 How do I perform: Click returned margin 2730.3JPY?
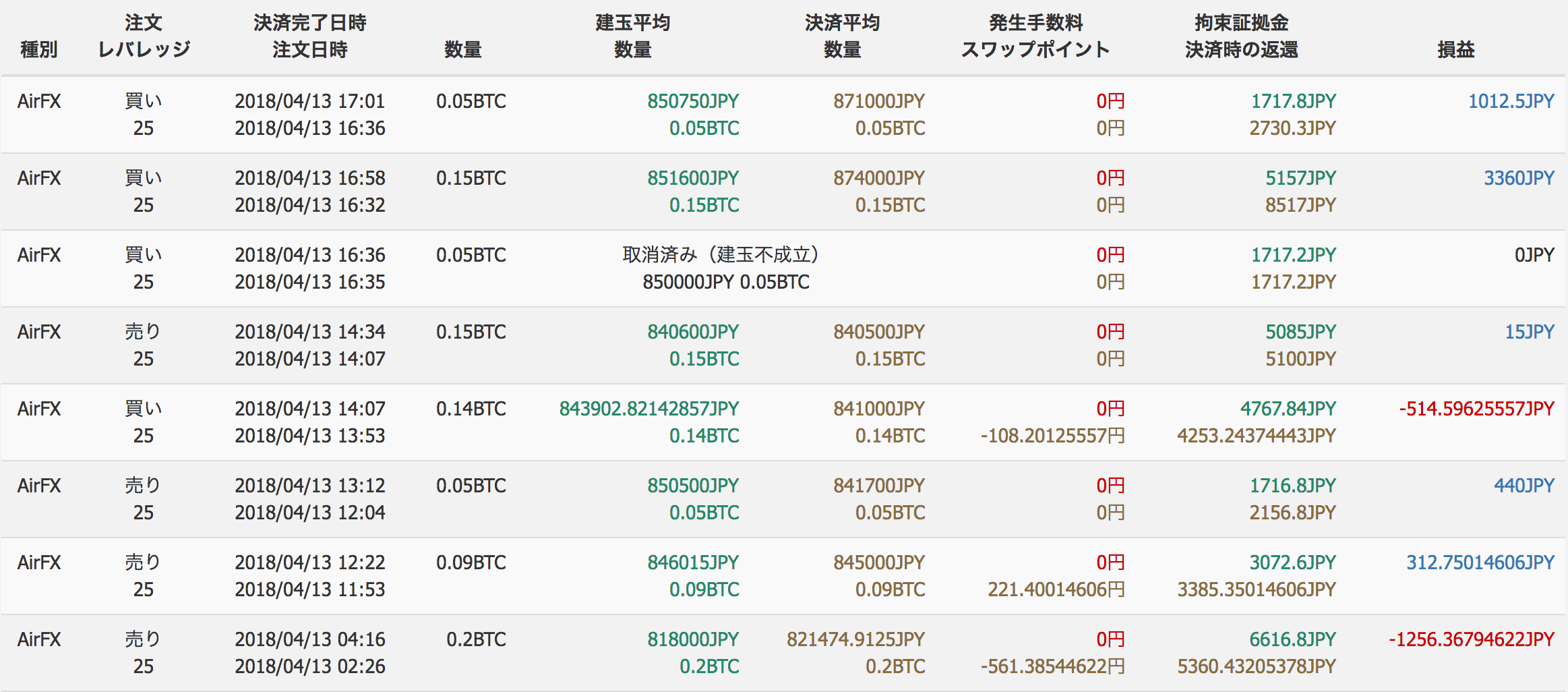pos(1293,128)
